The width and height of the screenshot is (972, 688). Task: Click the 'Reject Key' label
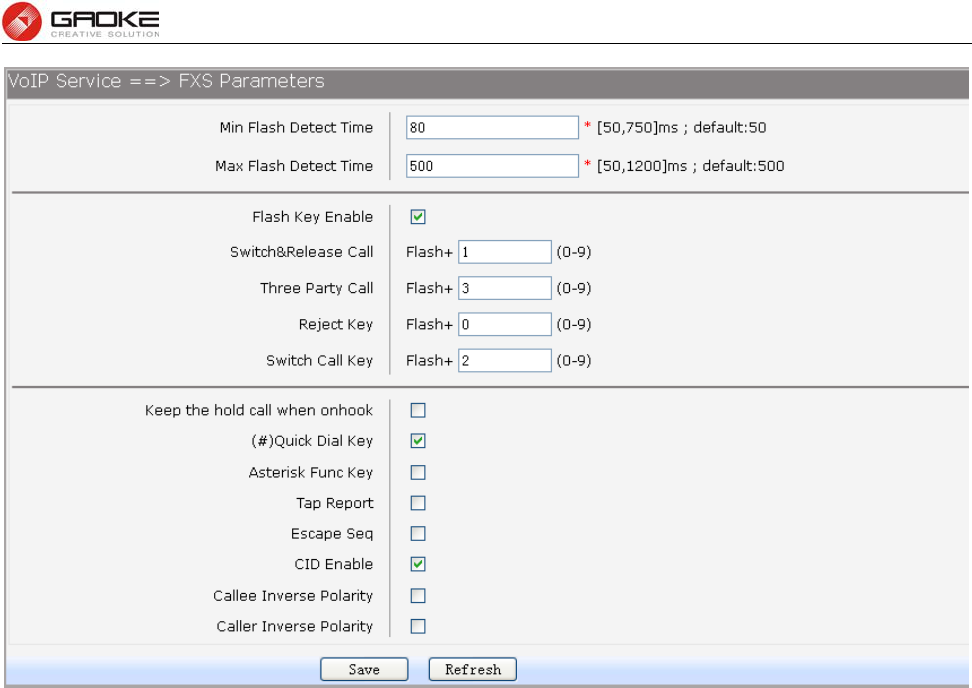tap(336, 324)
